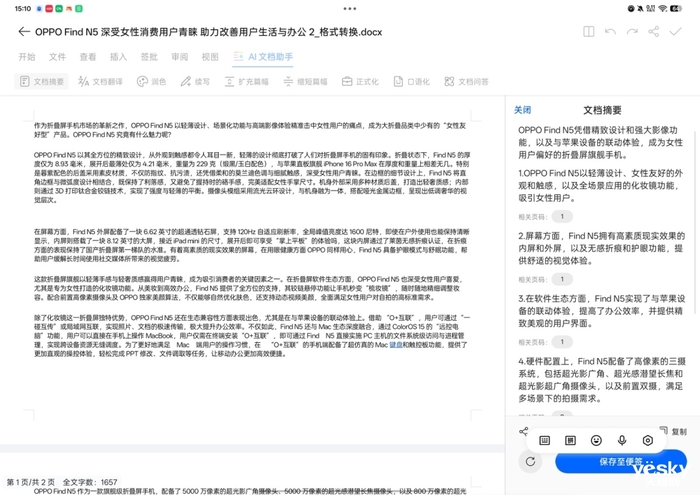The image size is (700, 495).
Task: Select the 口语化 colloquial tool
Action: 411,81
